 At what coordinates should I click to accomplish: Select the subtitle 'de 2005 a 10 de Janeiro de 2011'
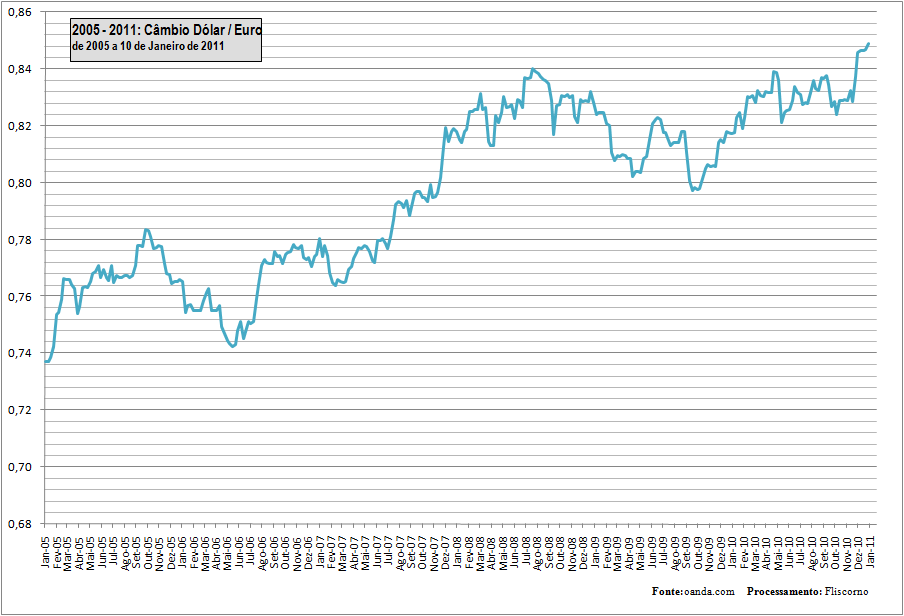click(148, 46)
